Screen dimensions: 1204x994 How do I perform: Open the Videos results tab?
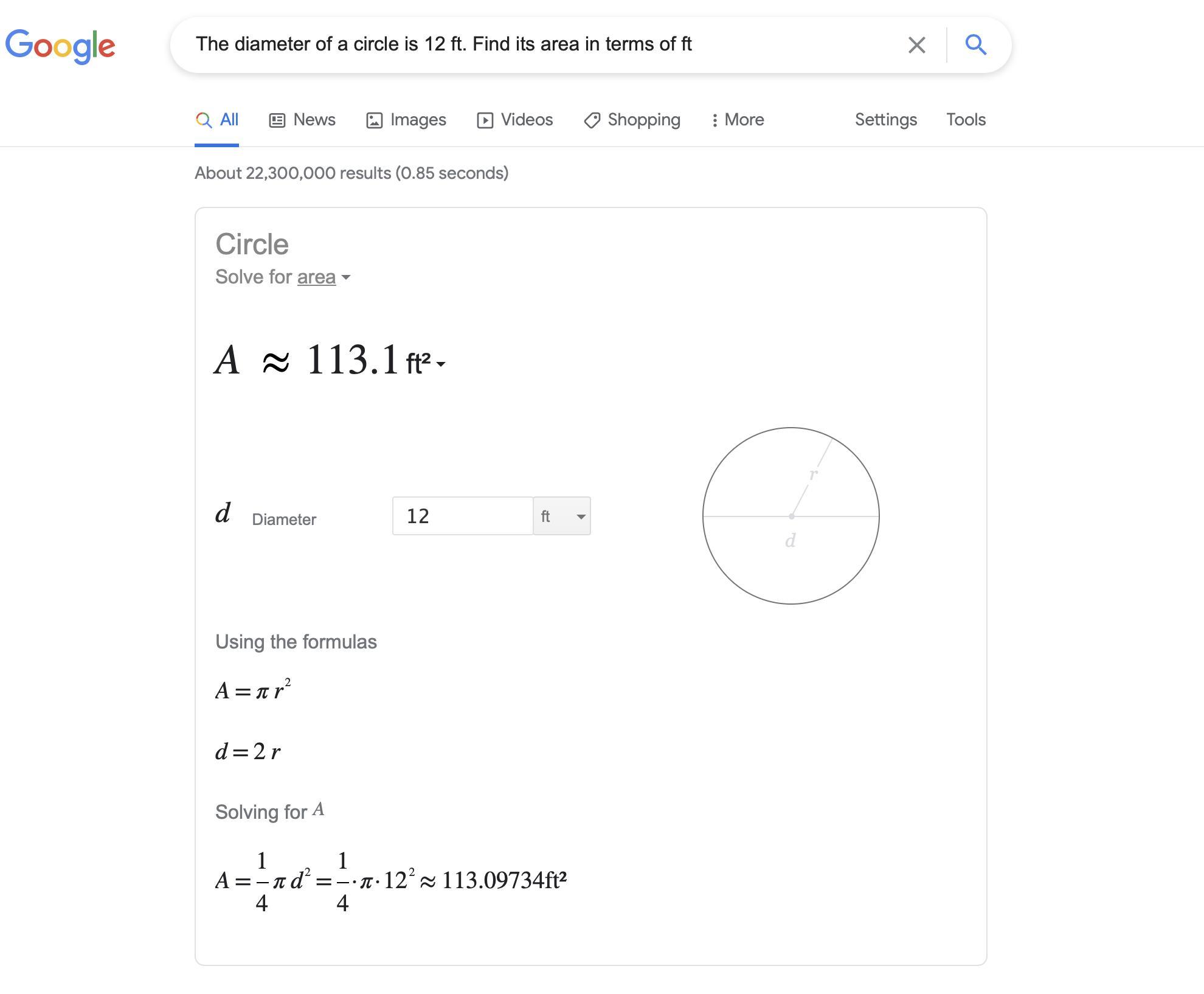[527, 120]
